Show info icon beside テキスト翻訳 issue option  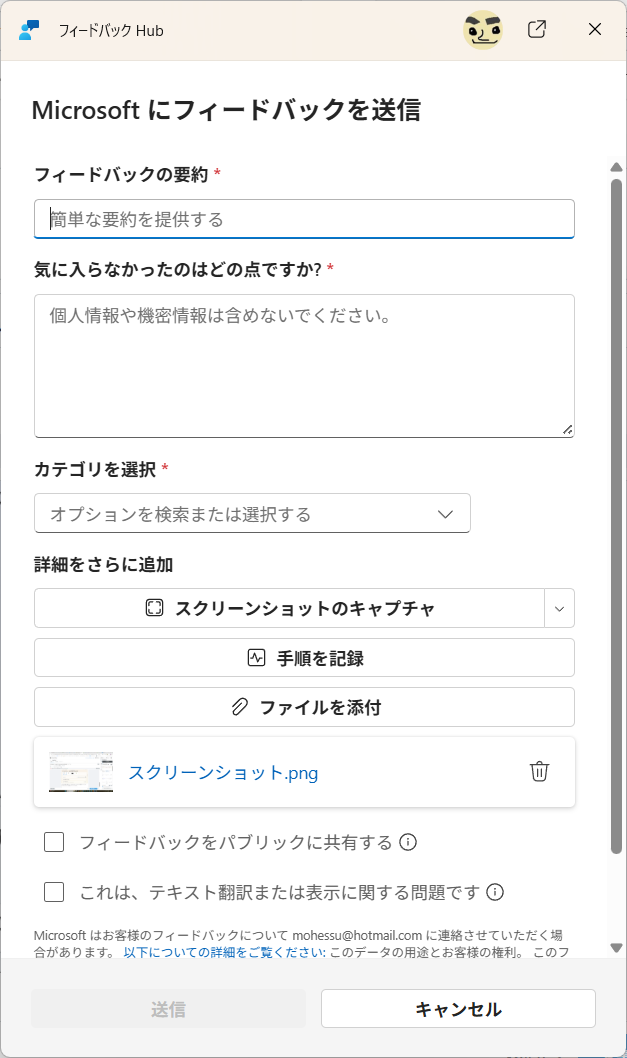point(495,892)
